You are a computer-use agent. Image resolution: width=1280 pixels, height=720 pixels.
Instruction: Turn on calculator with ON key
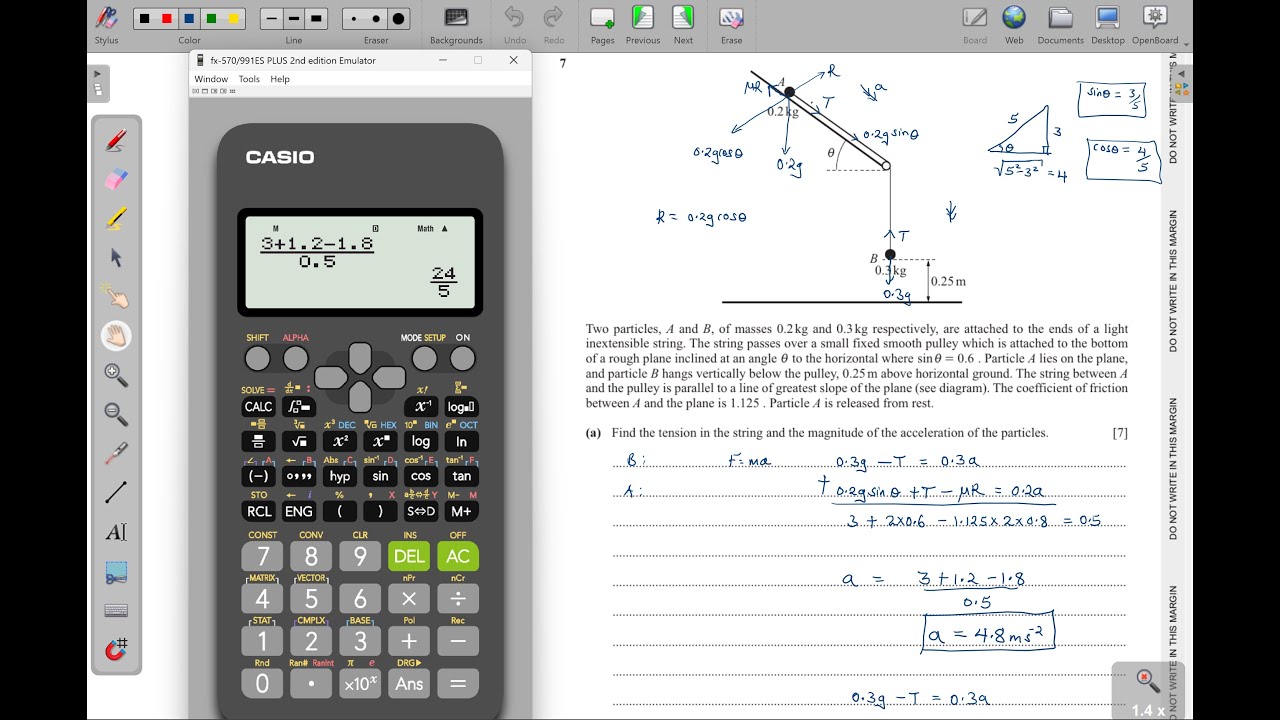462,358
